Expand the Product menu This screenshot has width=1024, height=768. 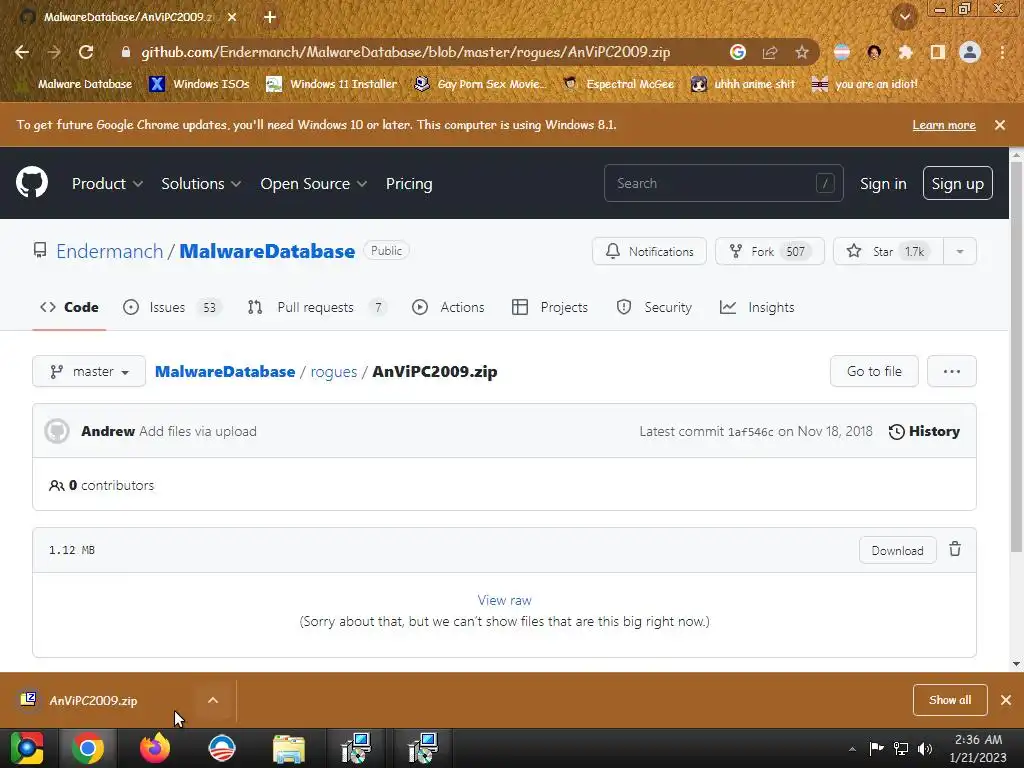107,184
